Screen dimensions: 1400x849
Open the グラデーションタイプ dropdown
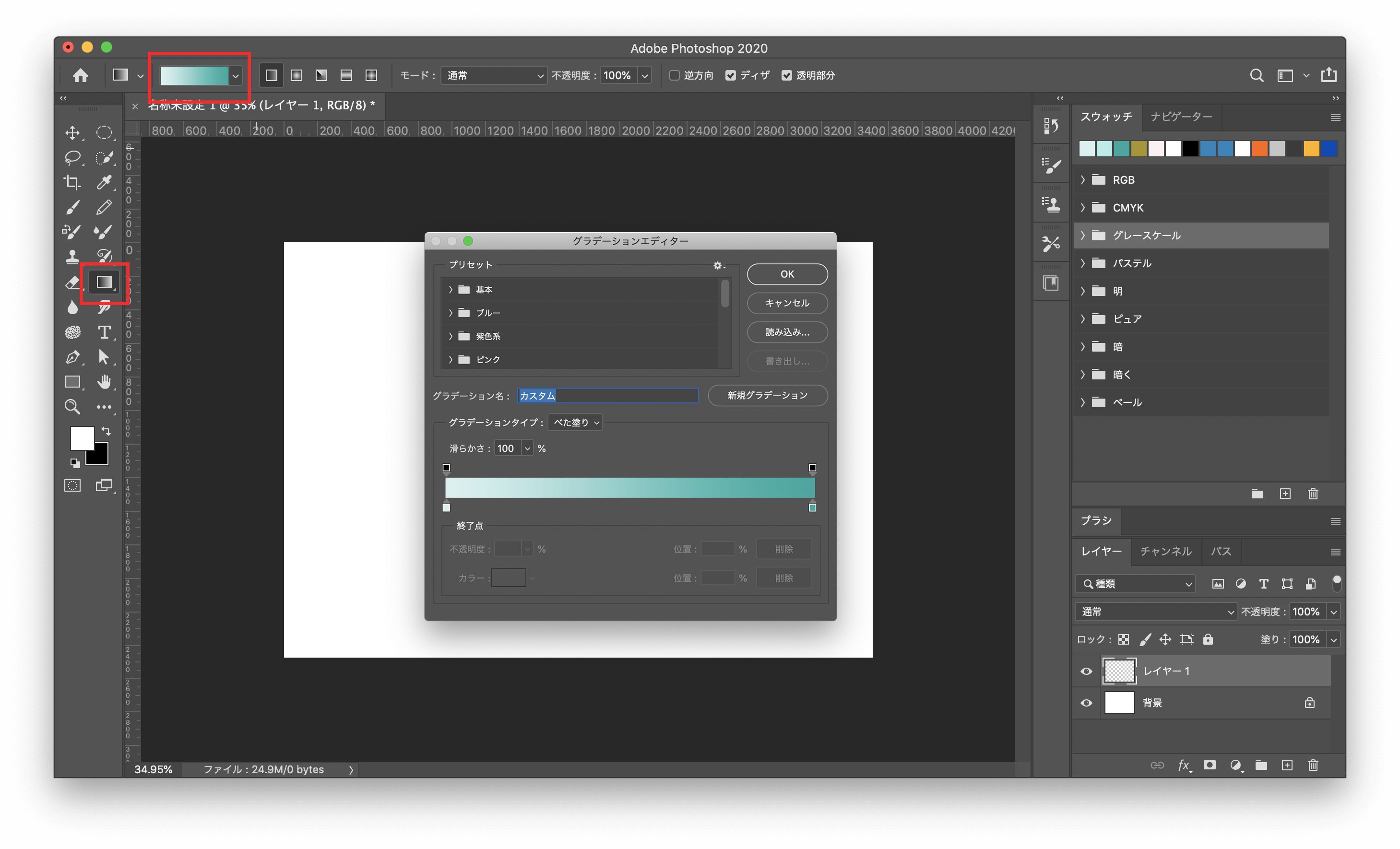click(x=574, y=423)
